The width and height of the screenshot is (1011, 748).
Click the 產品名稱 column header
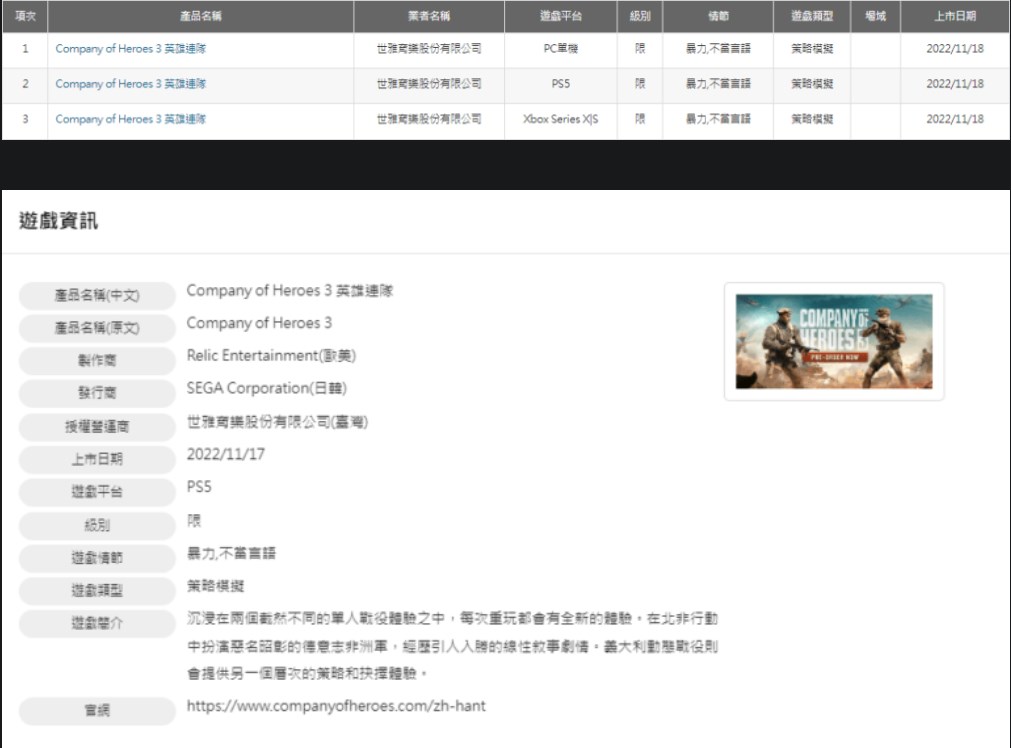click(200, 16)
